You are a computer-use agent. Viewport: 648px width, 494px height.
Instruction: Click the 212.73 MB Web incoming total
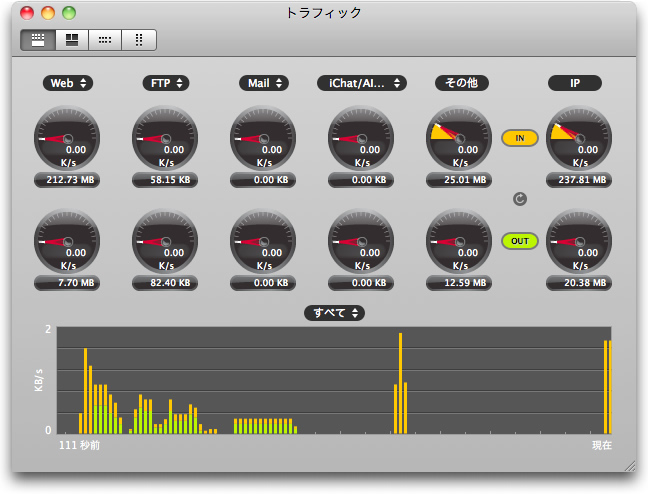click(x=67, y=180)
